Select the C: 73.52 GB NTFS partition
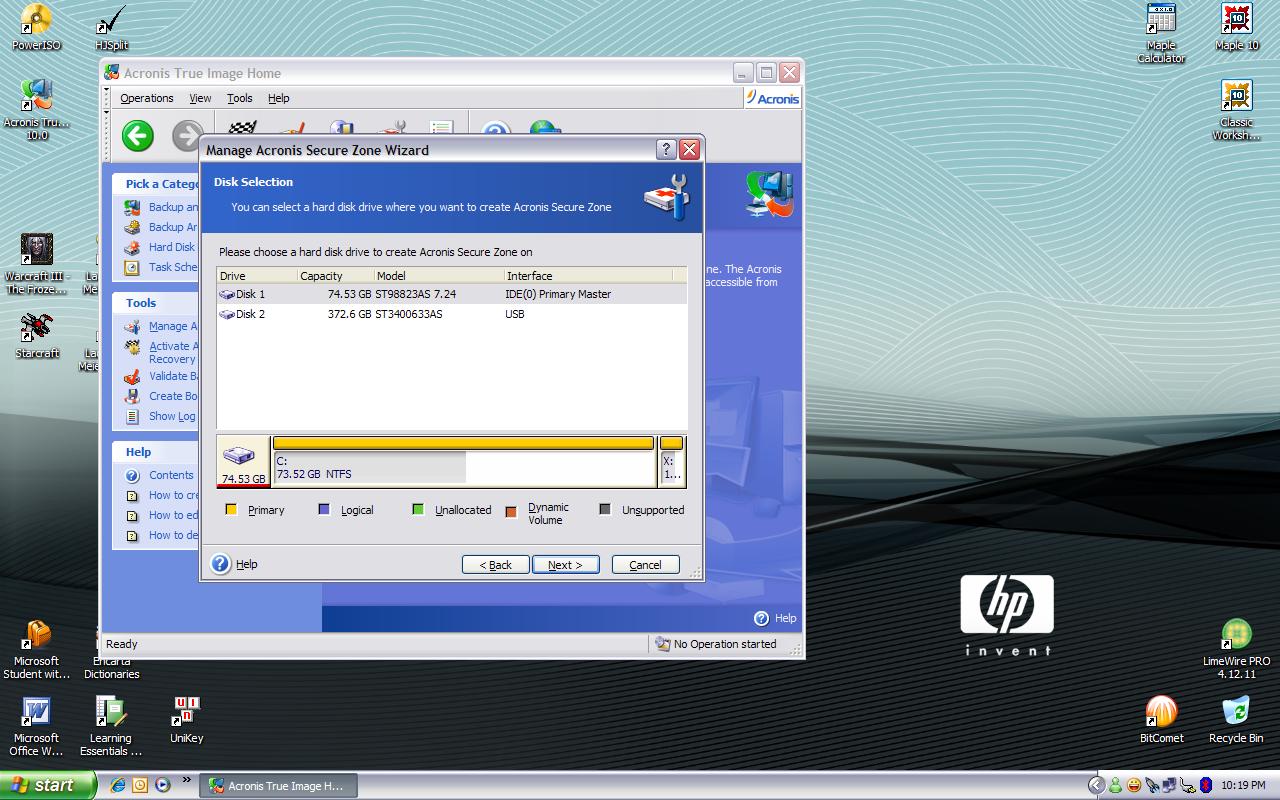This screenshot has width=1280, height=800. click(x=464, y=461)
